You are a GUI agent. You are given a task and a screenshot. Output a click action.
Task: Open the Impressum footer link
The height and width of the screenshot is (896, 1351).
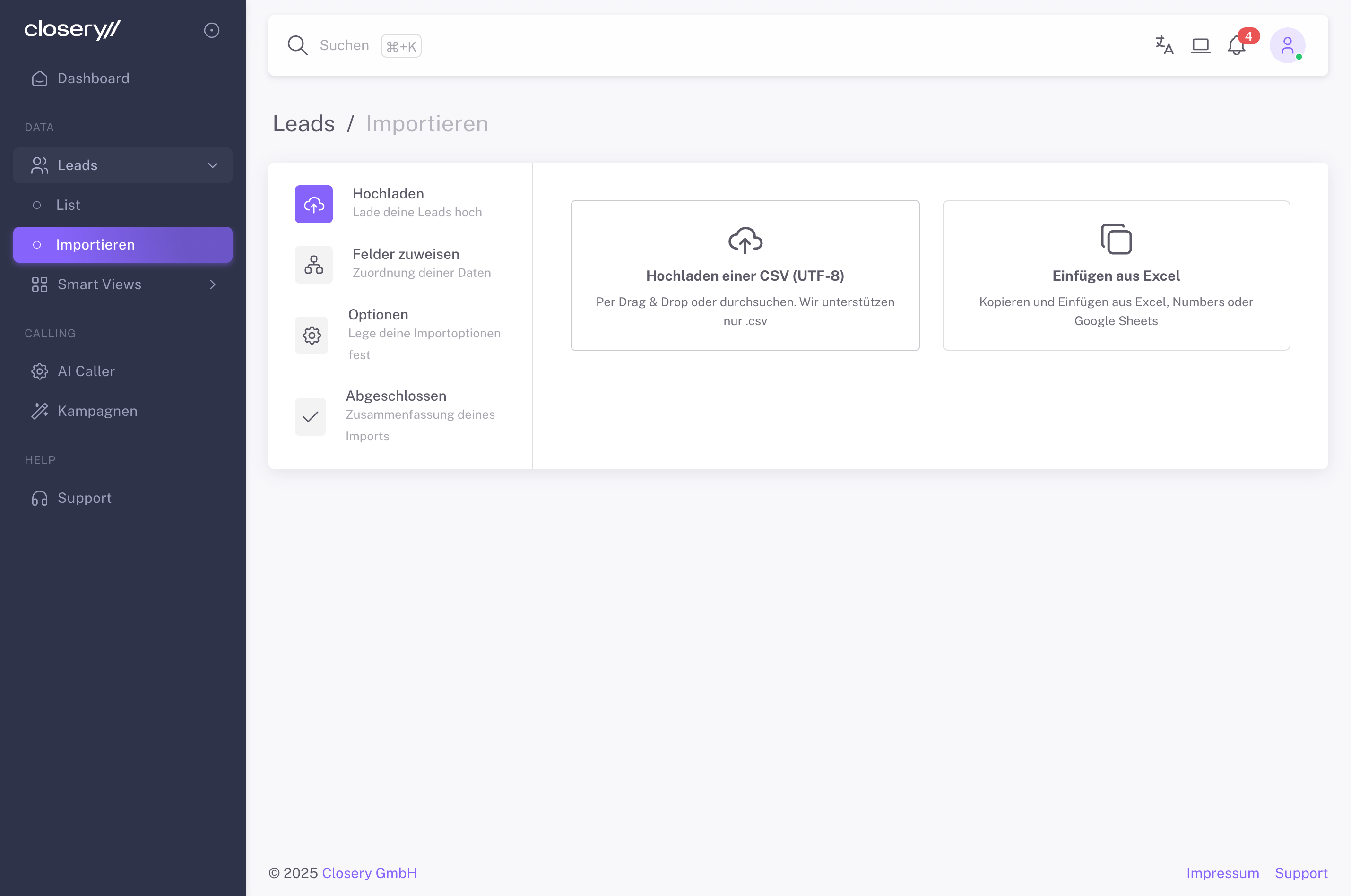1222,873
